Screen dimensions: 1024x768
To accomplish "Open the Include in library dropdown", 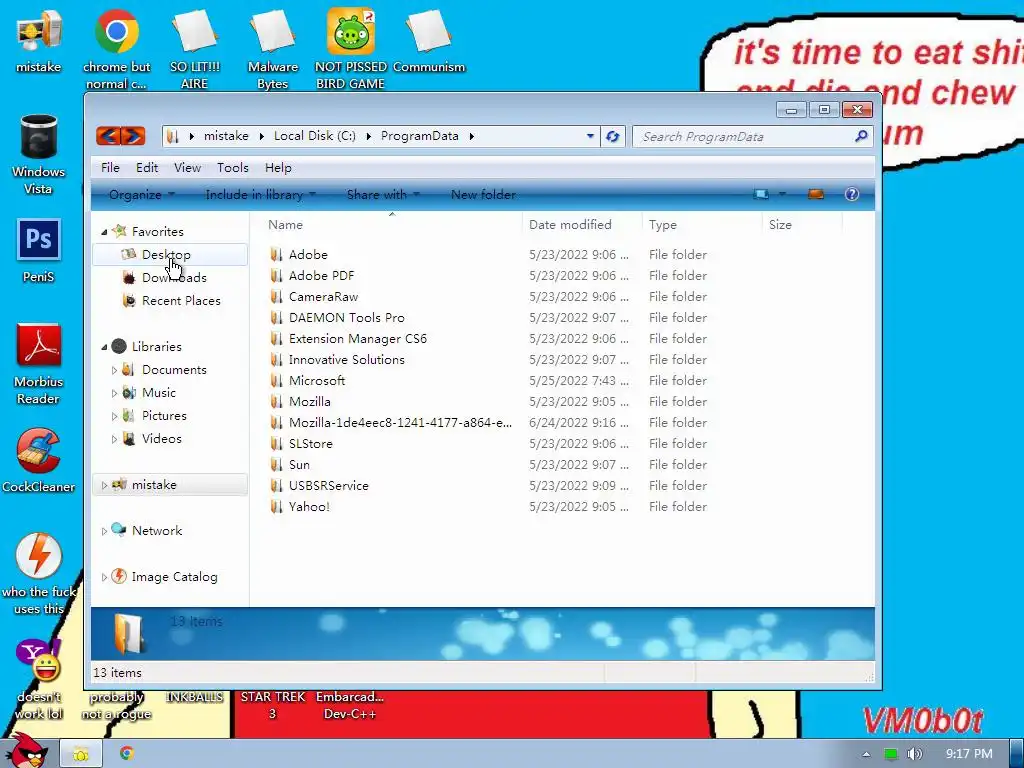I will point(260,195).
